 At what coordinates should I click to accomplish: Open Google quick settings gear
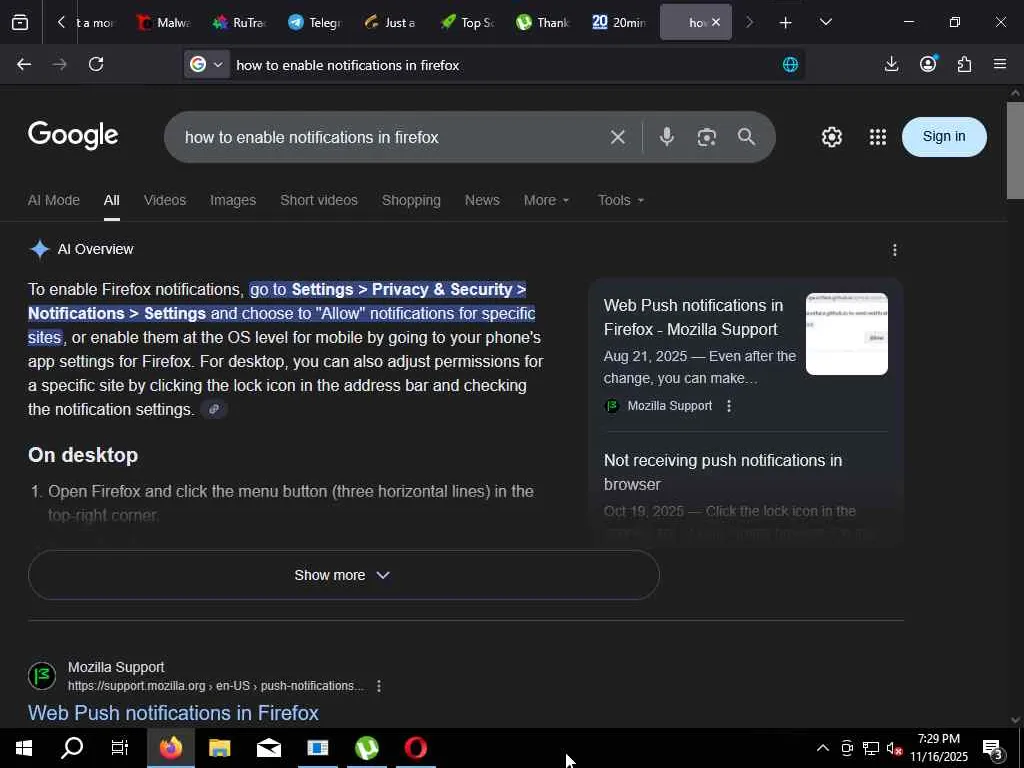tap(831, 136)
